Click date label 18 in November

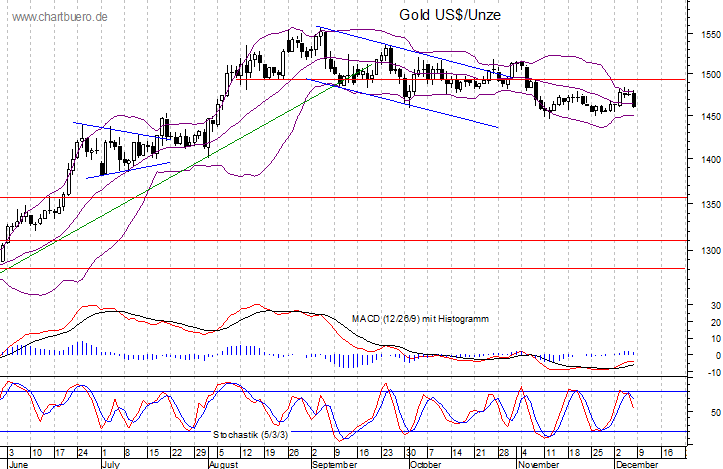574,453
